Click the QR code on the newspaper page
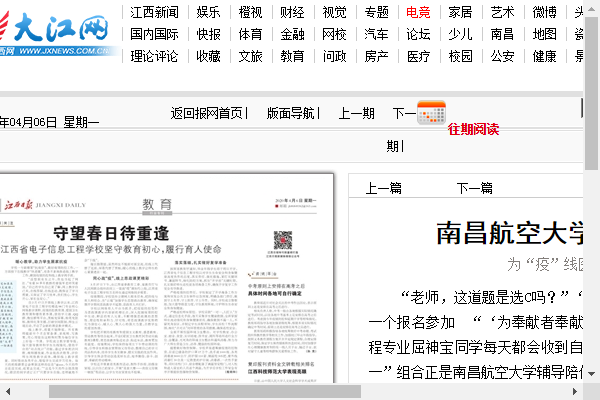Image resolution: width=600 pixels, height=400 pixels. 283,241
